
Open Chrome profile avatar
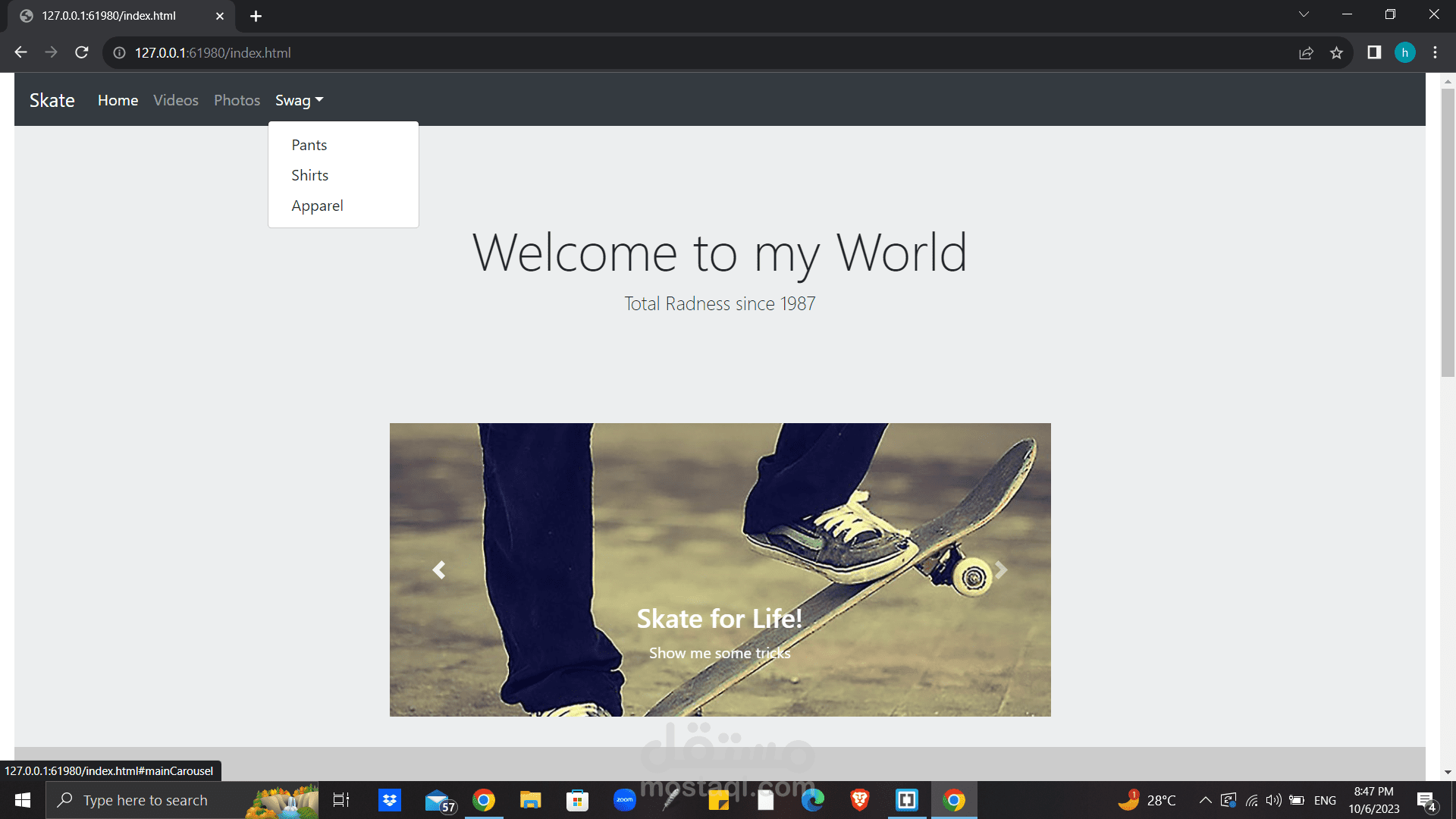(x=1404, y=52)
